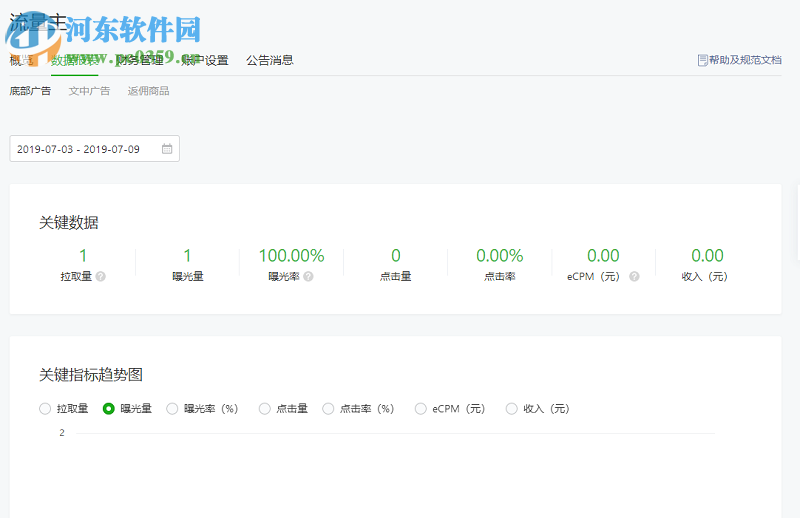800x518 pixels.
Task: Open the 文中广告 sub-tab
Action: (x=89, y=91)
